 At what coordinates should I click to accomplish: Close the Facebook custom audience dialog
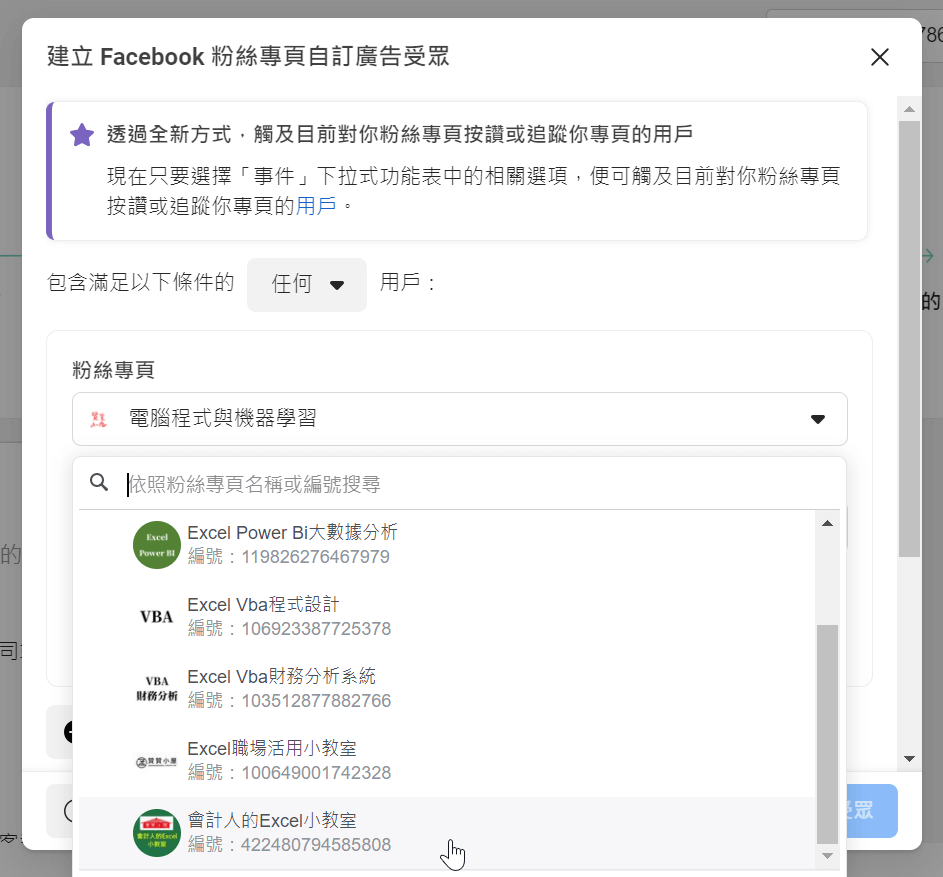(x=879, y=57)
